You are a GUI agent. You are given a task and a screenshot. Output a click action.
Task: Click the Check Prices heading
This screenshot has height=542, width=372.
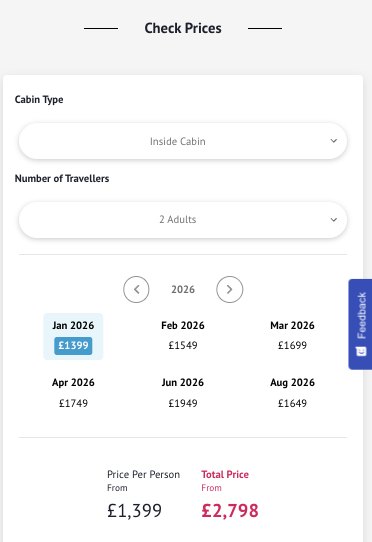click(x=183, y=28)
